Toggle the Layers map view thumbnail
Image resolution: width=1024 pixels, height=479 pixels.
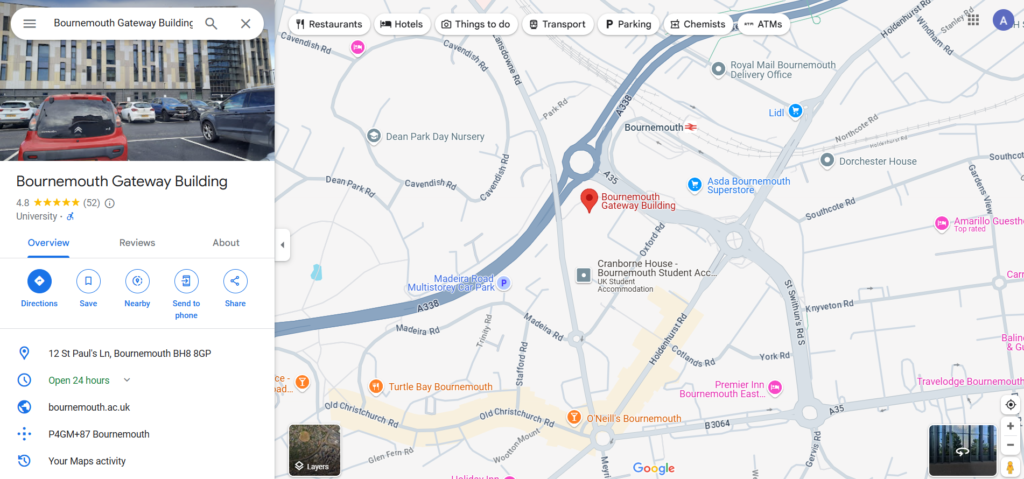point(315,450)
